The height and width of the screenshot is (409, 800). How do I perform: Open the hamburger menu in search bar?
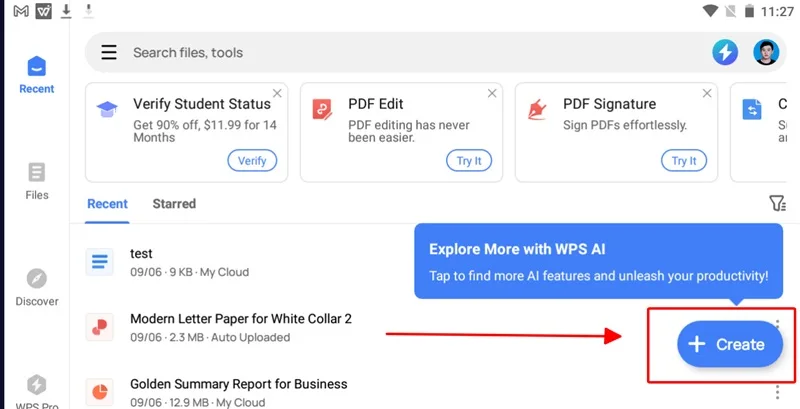tap(109, 52)
